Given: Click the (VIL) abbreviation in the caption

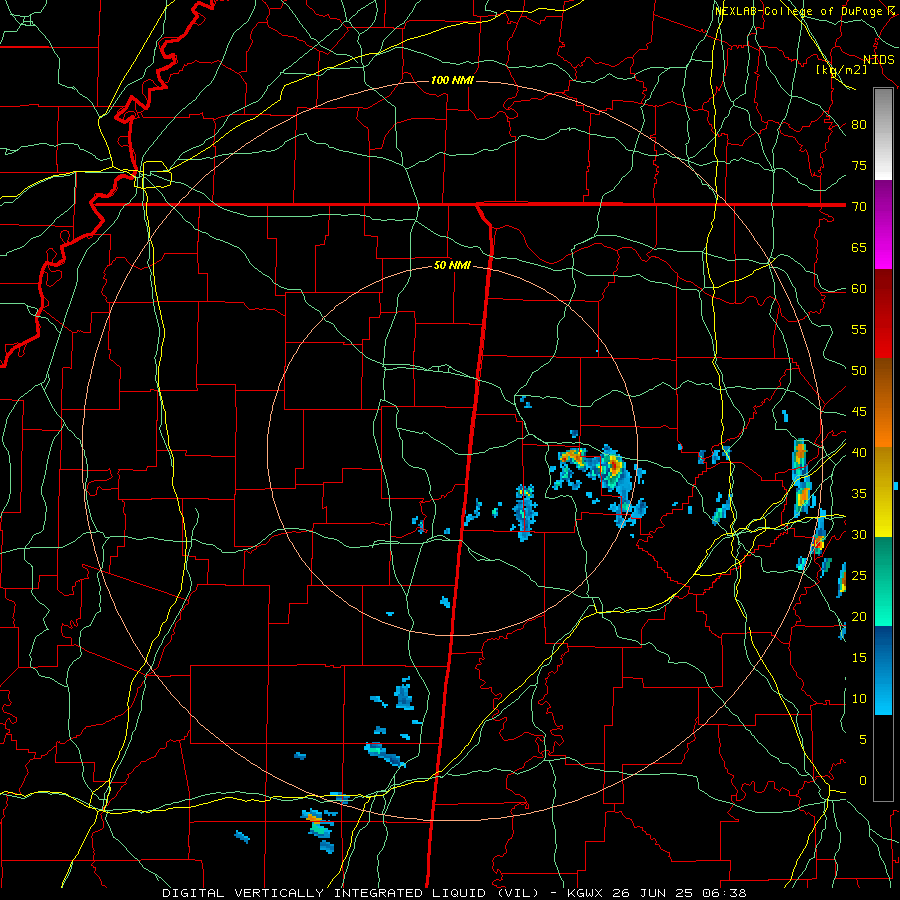Looking at the screenshot, I should pos(518,893).
